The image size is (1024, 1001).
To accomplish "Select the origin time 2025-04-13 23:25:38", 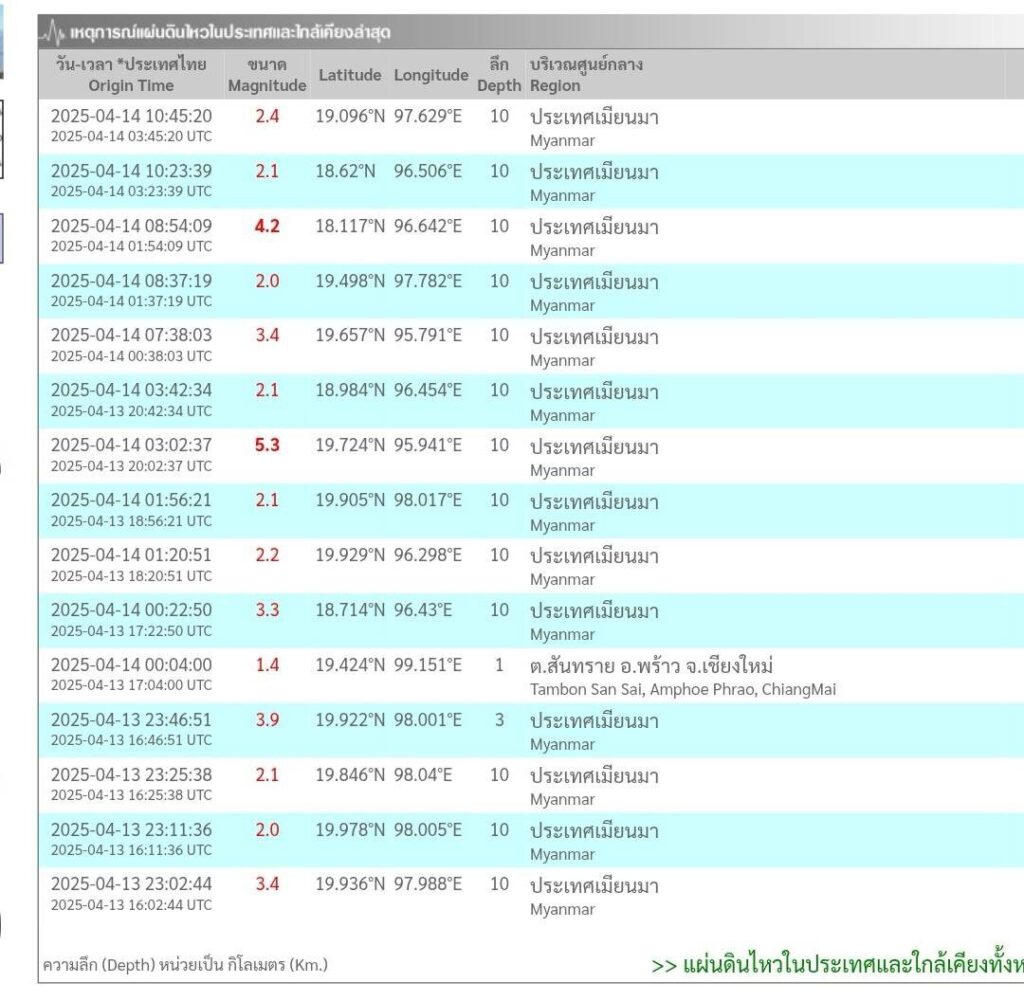I will pyautogui.click(x=131, y=774).
